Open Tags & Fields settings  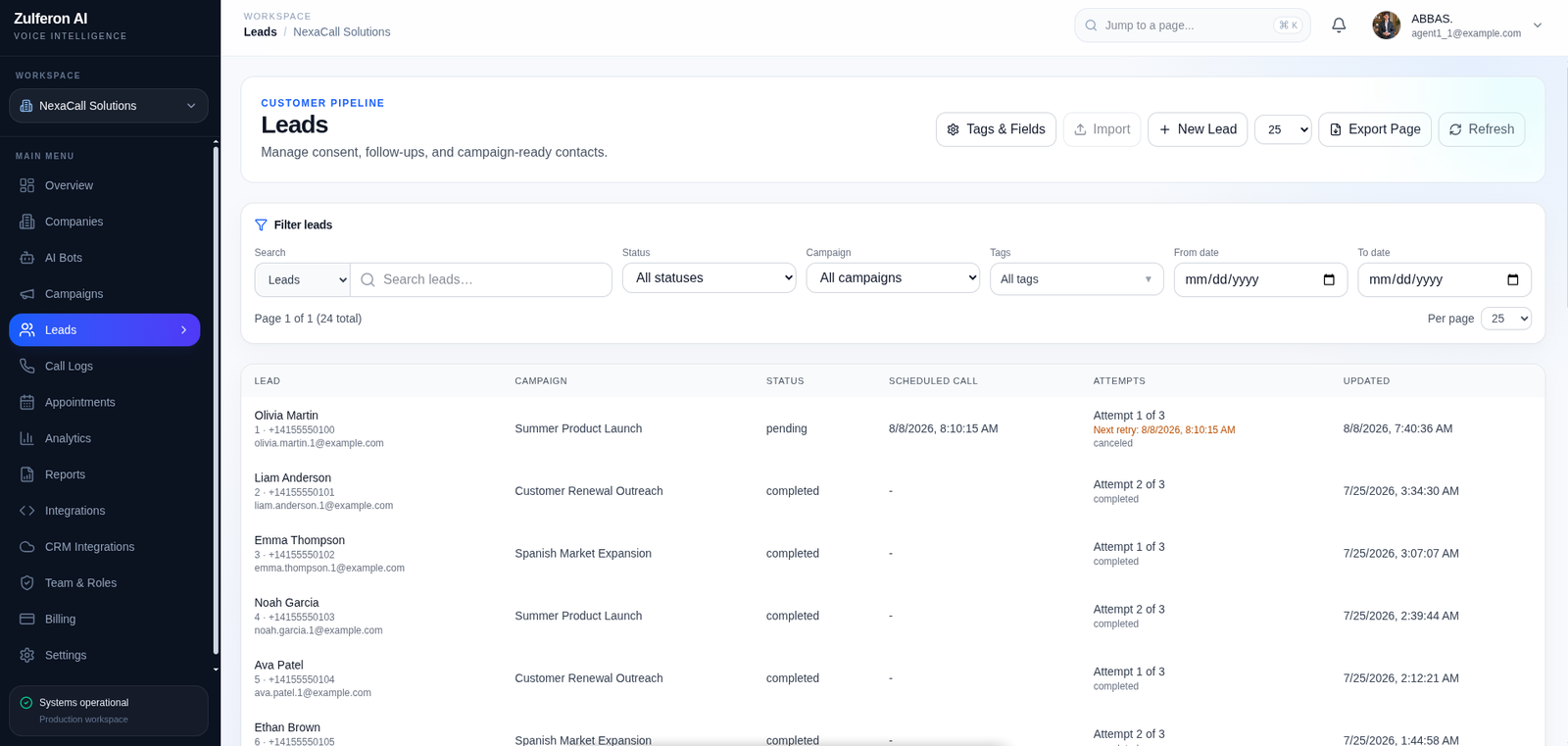996,129
